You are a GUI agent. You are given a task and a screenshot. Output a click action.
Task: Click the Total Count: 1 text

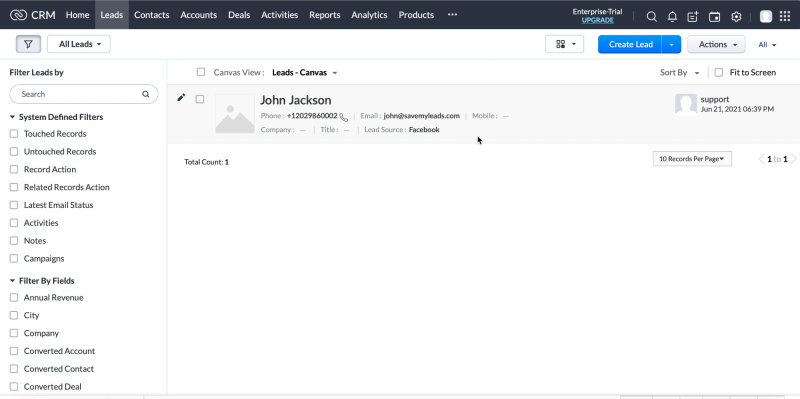coord(207,162)
